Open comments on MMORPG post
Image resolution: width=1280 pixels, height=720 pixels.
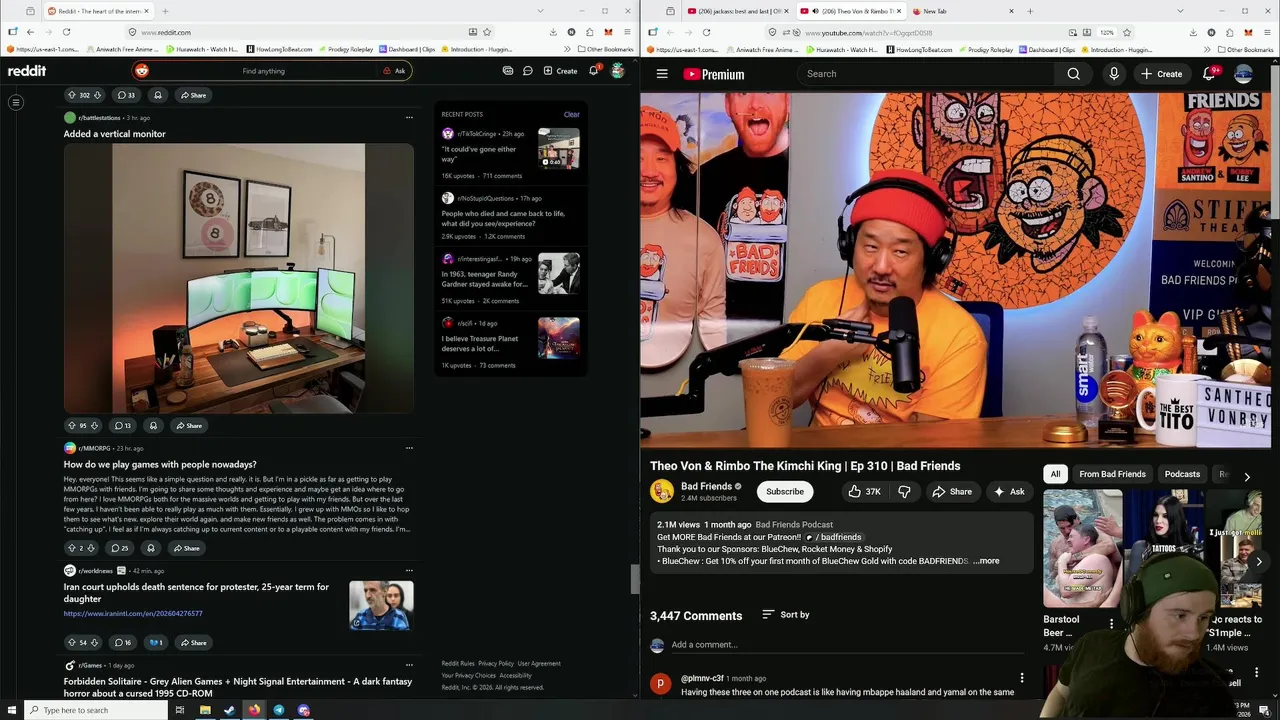[x=120, y=548]
